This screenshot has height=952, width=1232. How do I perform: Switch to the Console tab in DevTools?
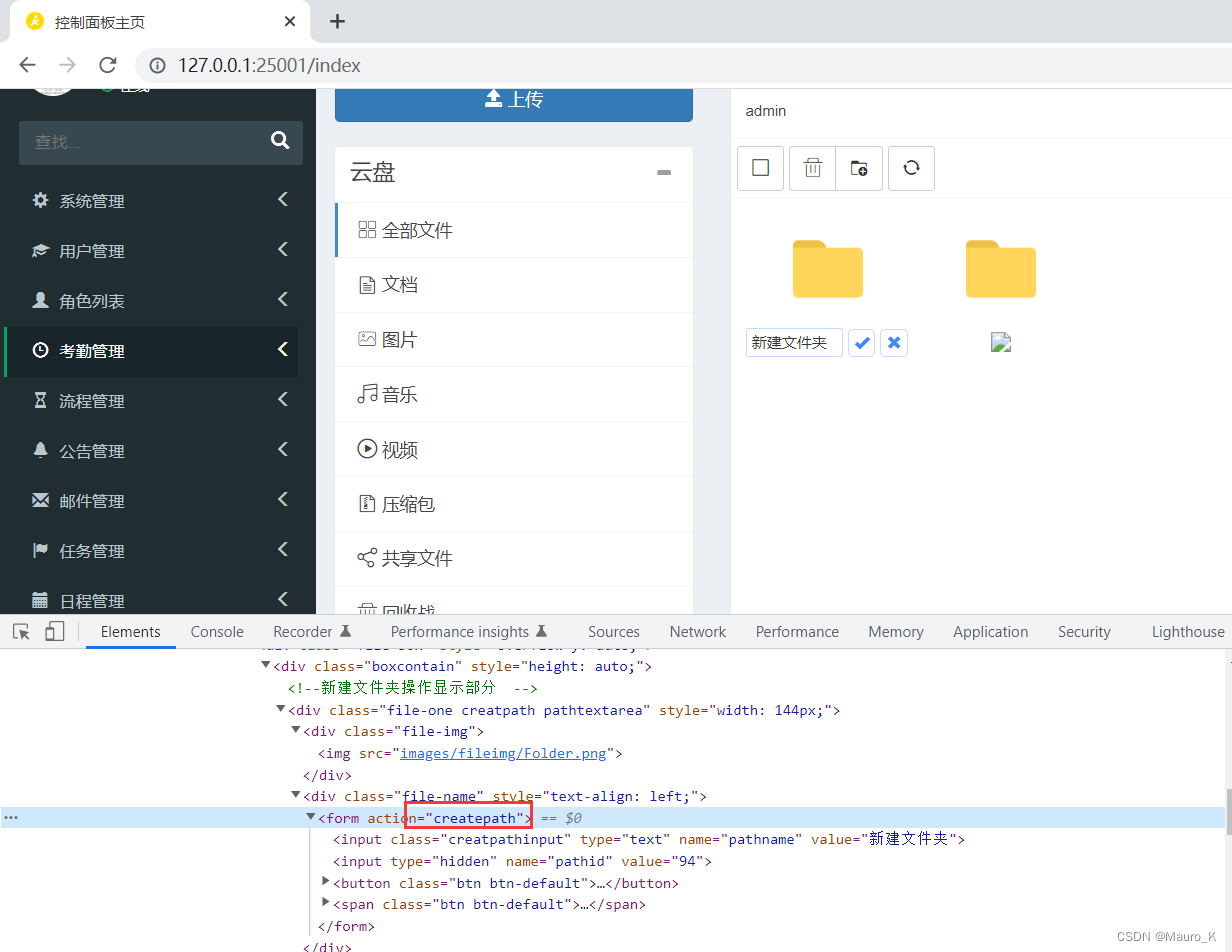pyautogui.click(x=216, y=631)
